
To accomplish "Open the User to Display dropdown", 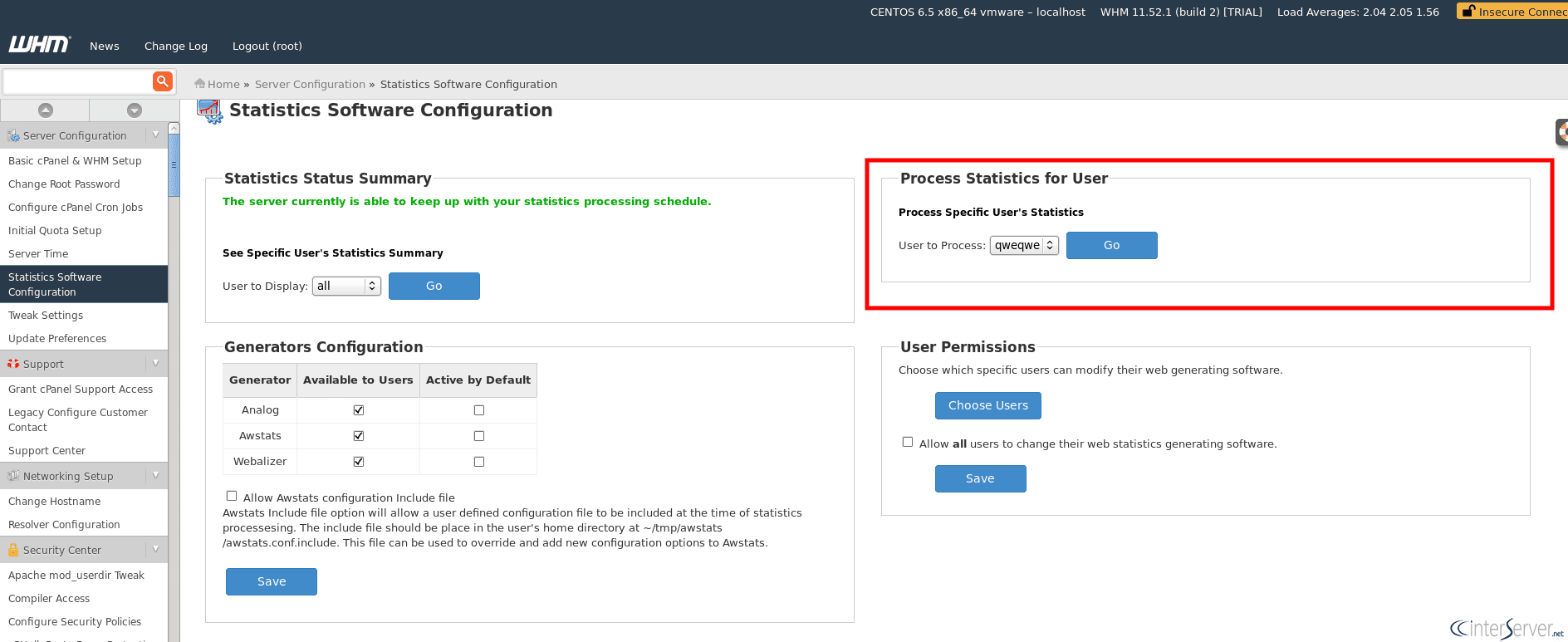I will point(346,287).
